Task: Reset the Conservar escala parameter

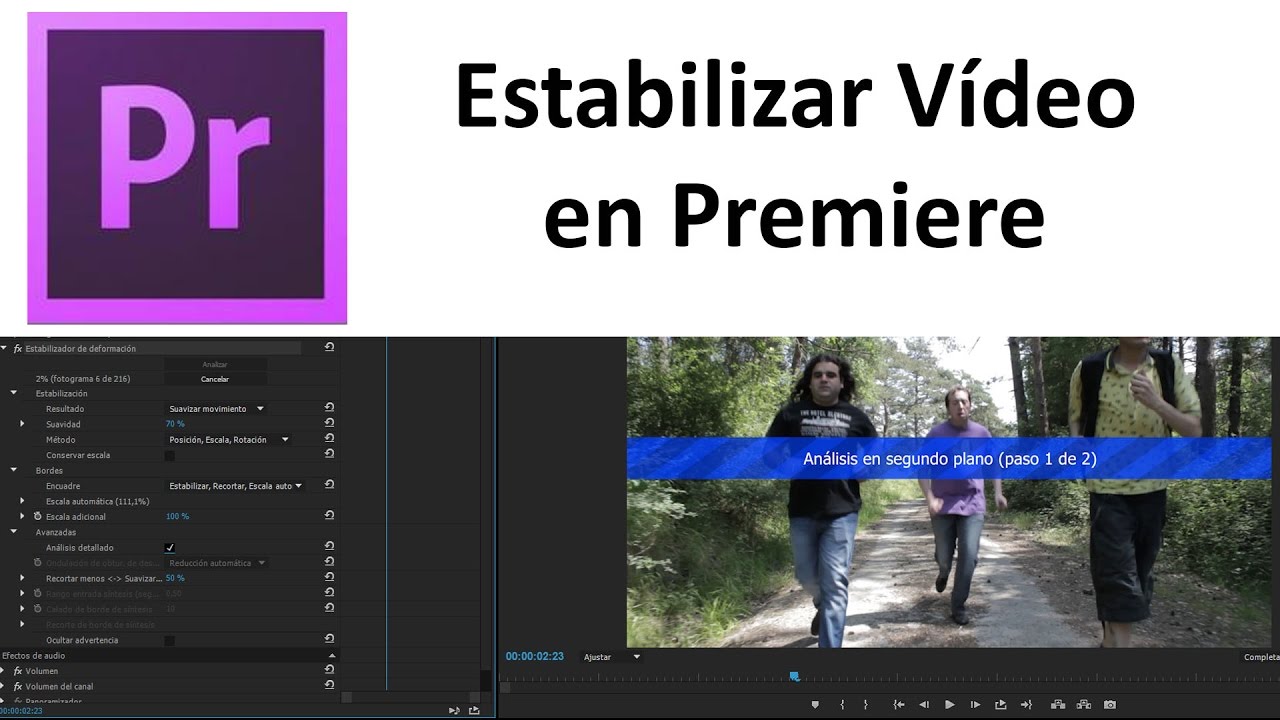Action: point(329,454)
